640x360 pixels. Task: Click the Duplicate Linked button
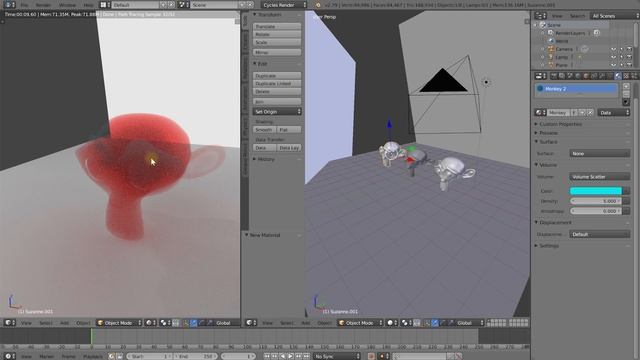(277, 84)
